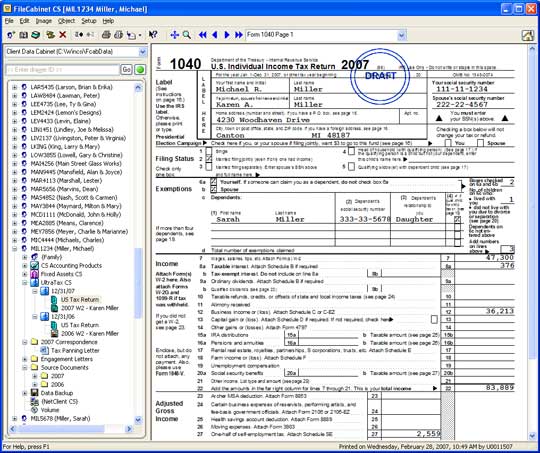This screenshot has height=453, width=540.
Task: Click the tree's vertical scrollbar thumb
Action: 138,283
